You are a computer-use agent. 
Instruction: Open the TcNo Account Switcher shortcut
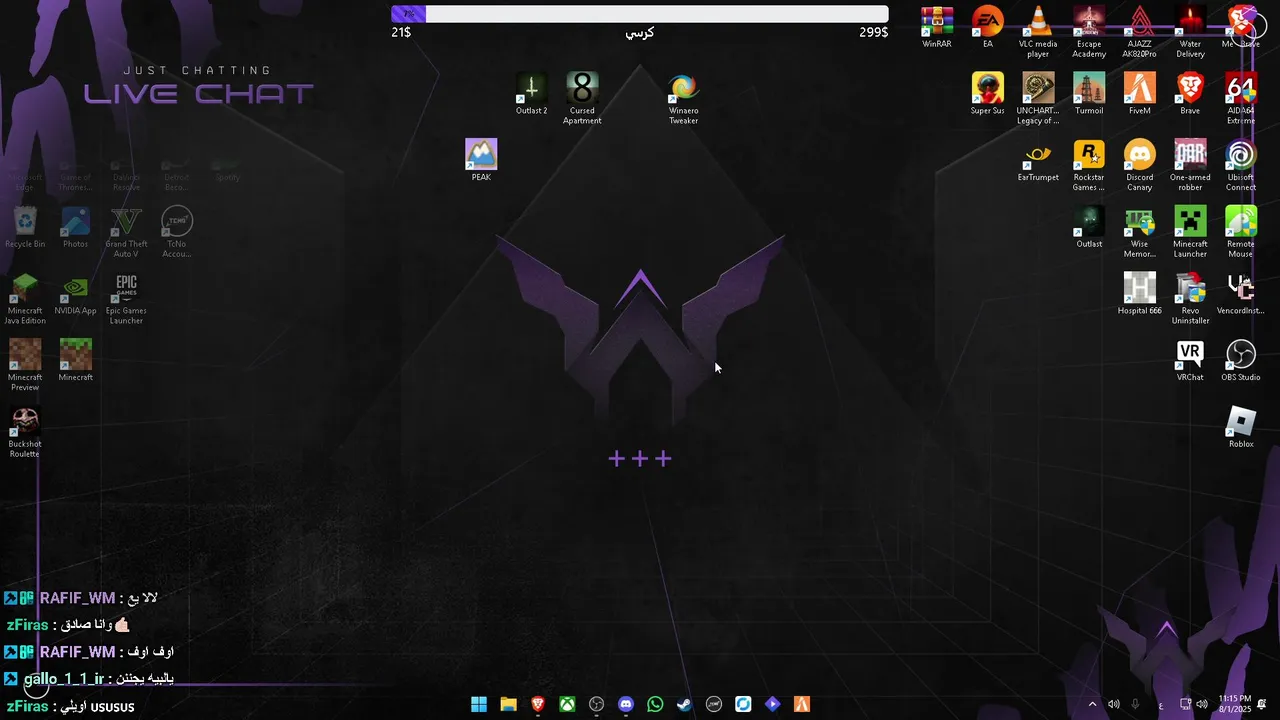177,232
